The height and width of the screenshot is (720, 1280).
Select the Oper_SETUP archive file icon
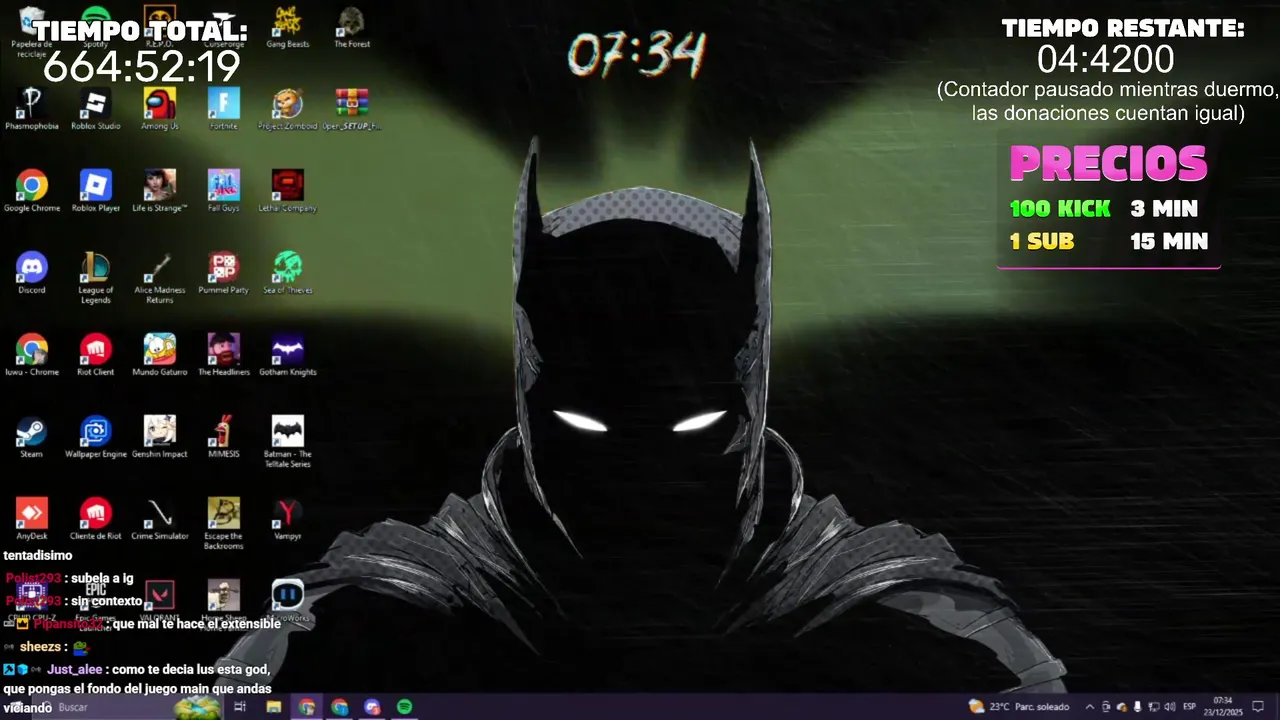coord(352,109)
